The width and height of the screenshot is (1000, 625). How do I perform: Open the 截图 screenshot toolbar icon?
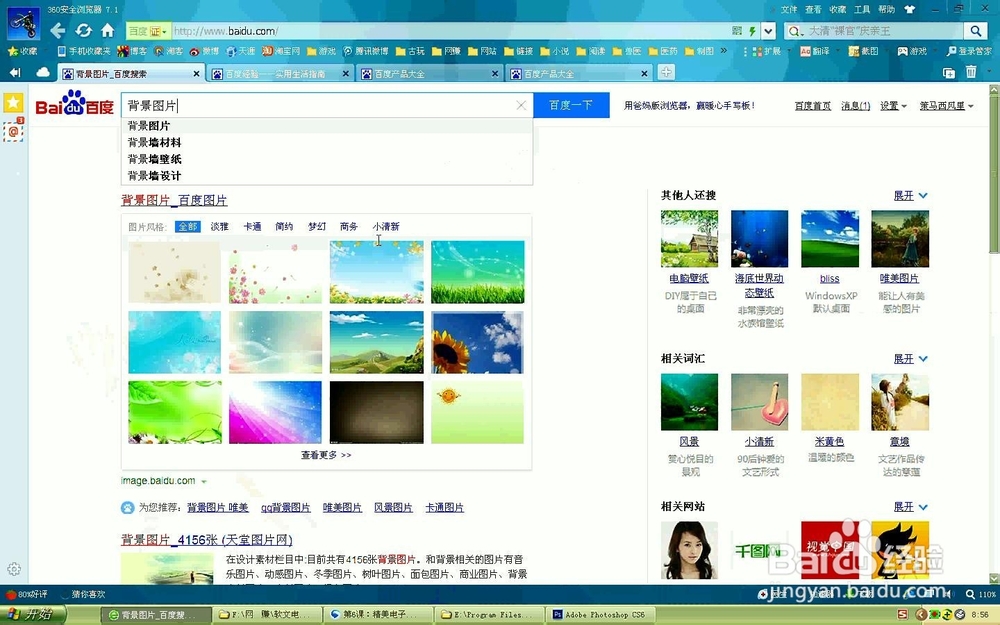(x=864, y=51)
